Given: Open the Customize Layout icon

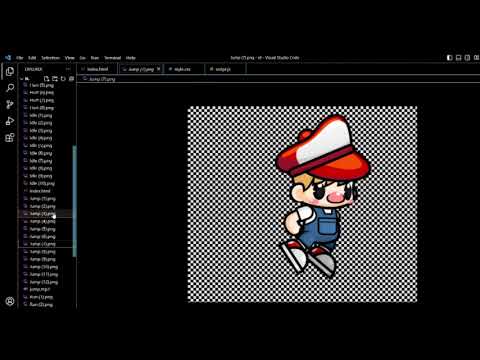Looking at the screenshot, I should 476,58.
